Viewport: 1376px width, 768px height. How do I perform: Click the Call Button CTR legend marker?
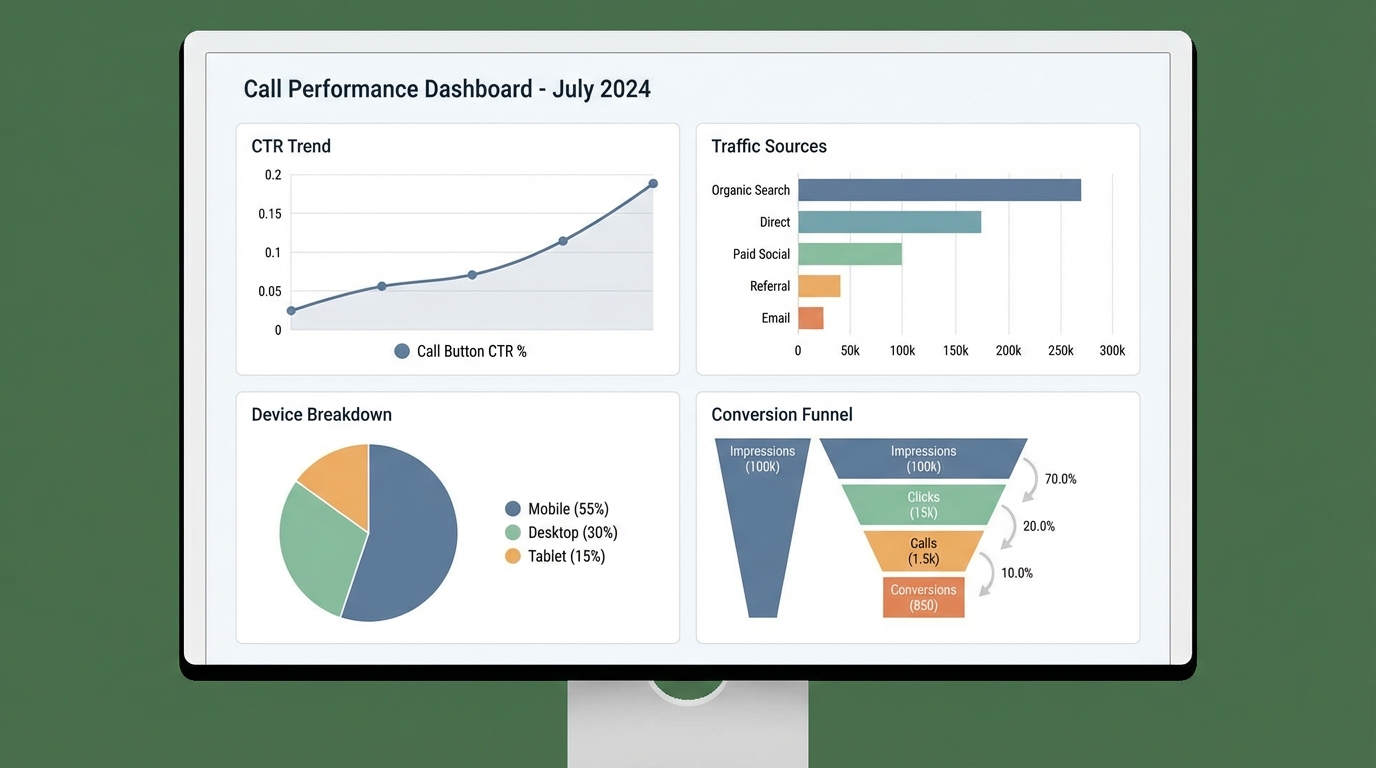click(401, 351)
